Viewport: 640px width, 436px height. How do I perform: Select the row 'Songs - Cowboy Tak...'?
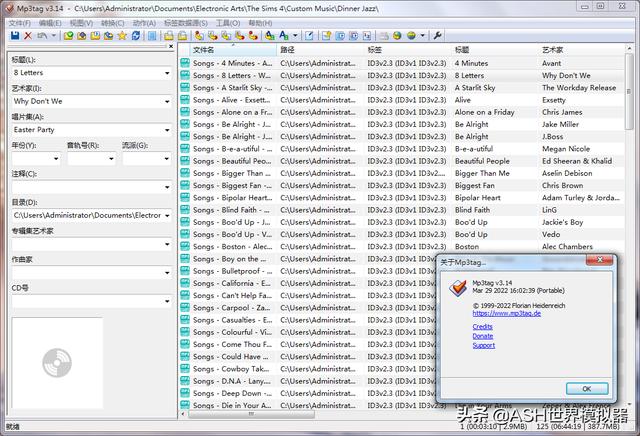click(x=307, y=369)
